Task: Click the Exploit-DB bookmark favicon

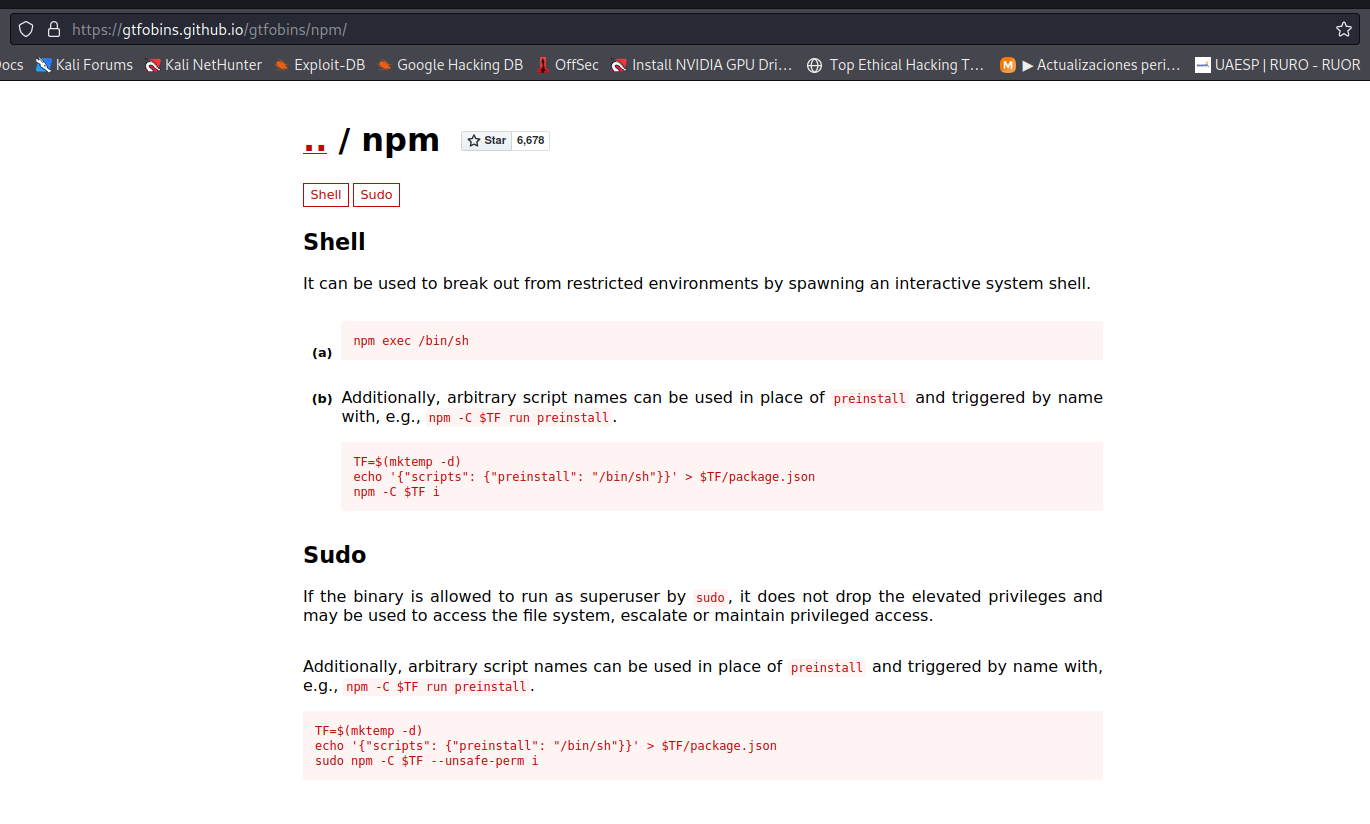Action: click(x=282, y=65)
